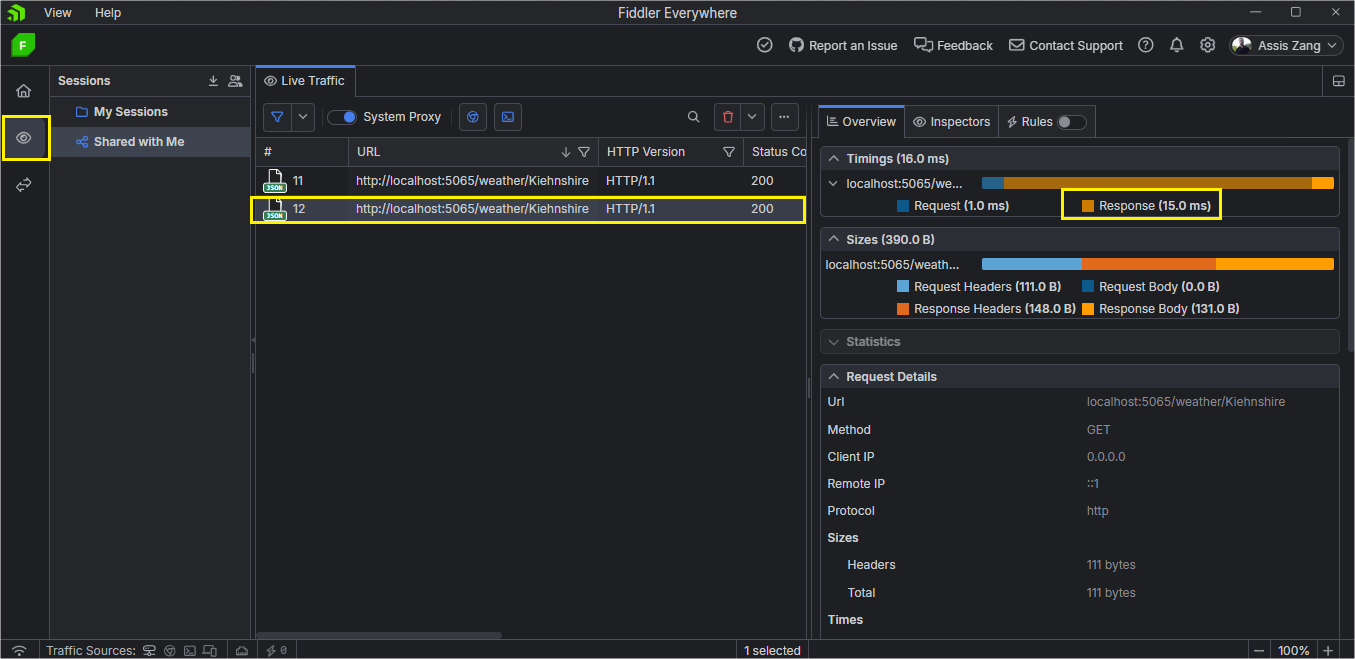The width and height of the screenshot is (1355, 659).
Task: Open the delete options dropdown arrow
Action: coord(753,117)
